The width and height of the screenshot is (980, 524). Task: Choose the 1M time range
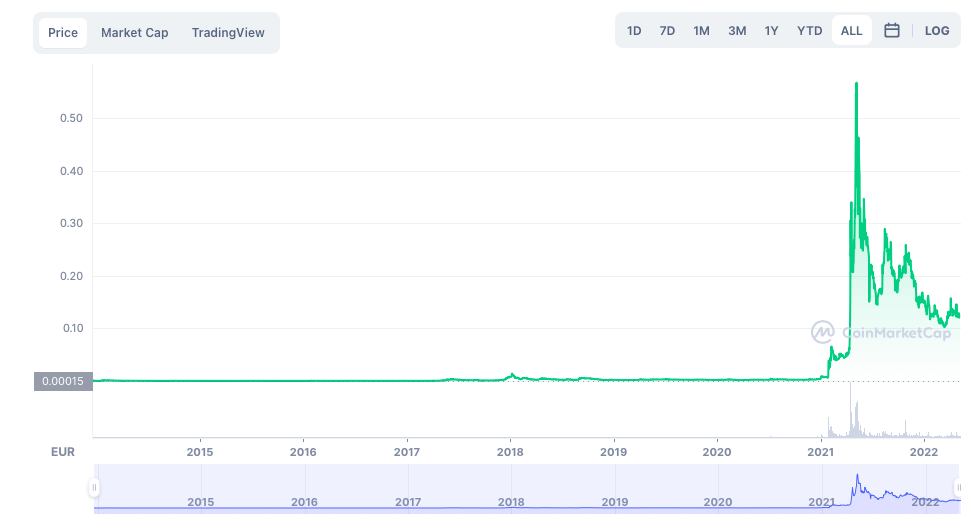701,31
